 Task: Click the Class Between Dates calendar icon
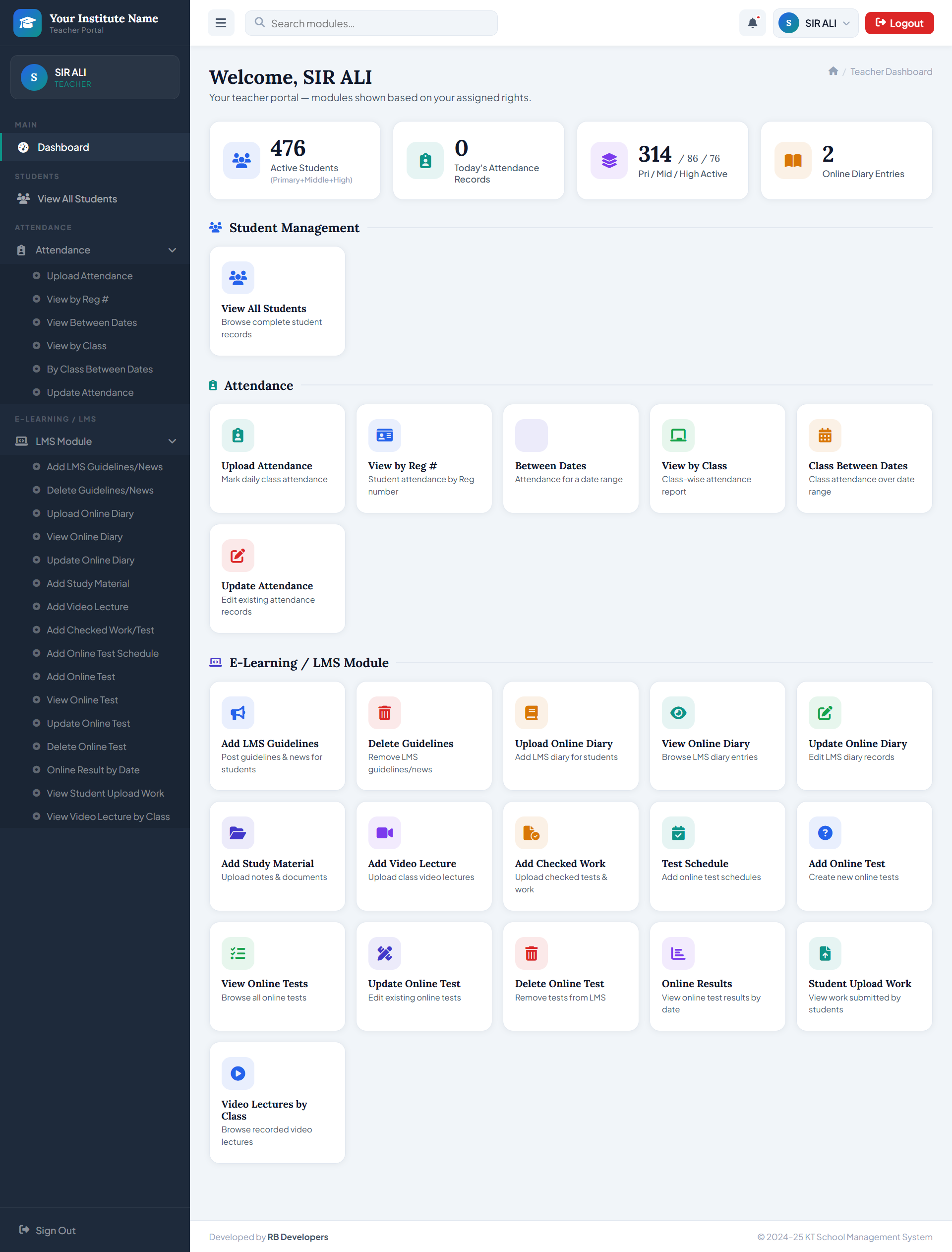click(x=825, y=436)
